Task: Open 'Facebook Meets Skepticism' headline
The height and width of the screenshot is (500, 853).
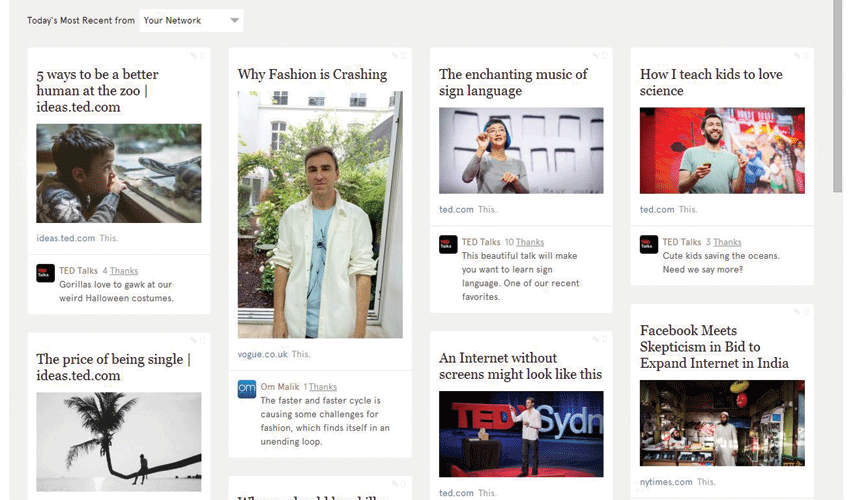Action: [x=714, y=347]
